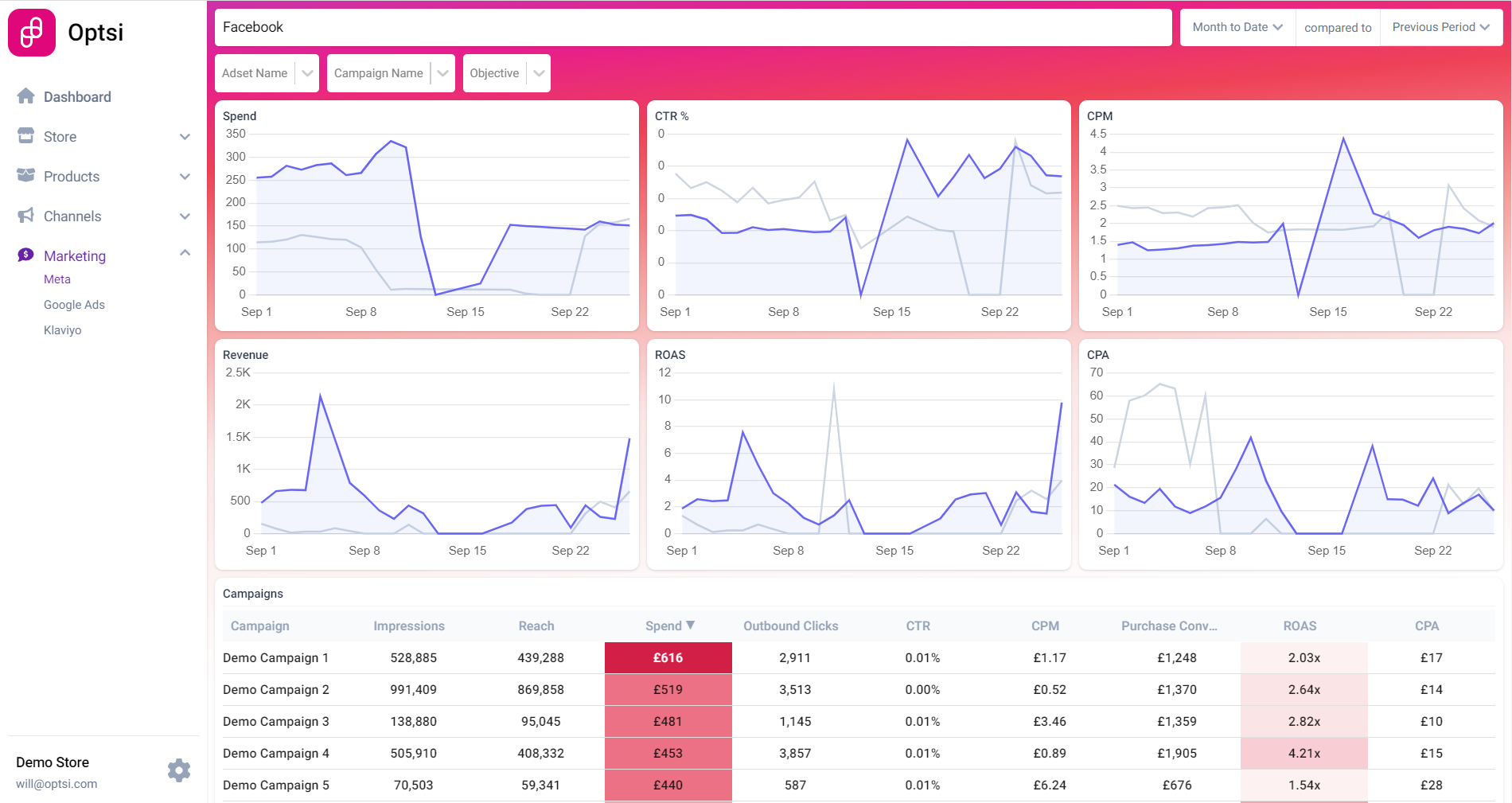Click the £481 spend heatmap cell
Image resolution: width=1512 pixels, height=803 pixels.
pyautogui.click(x=668, y=722)
